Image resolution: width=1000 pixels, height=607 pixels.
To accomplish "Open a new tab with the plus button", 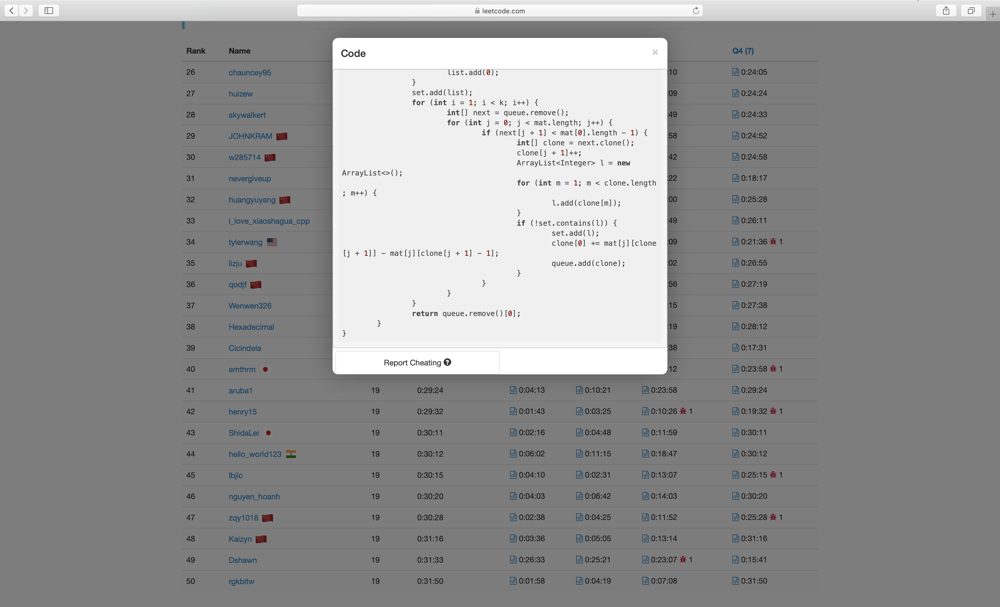I will click(x=992, y=12).
